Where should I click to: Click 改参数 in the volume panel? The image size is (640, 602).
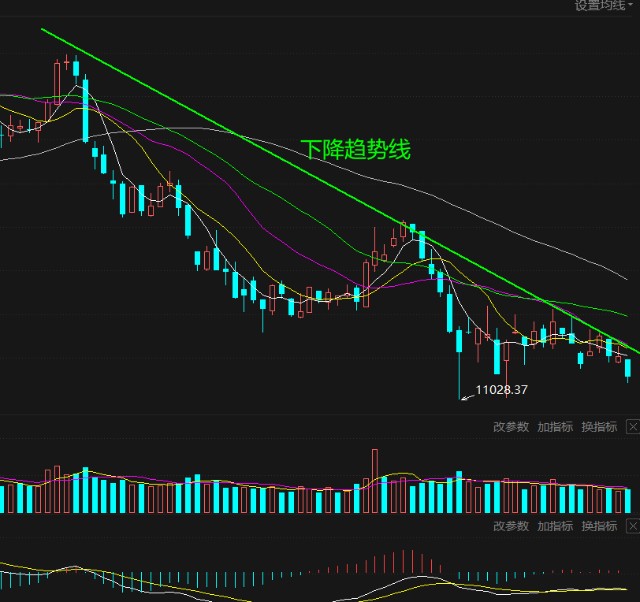(x=511, y=427)
